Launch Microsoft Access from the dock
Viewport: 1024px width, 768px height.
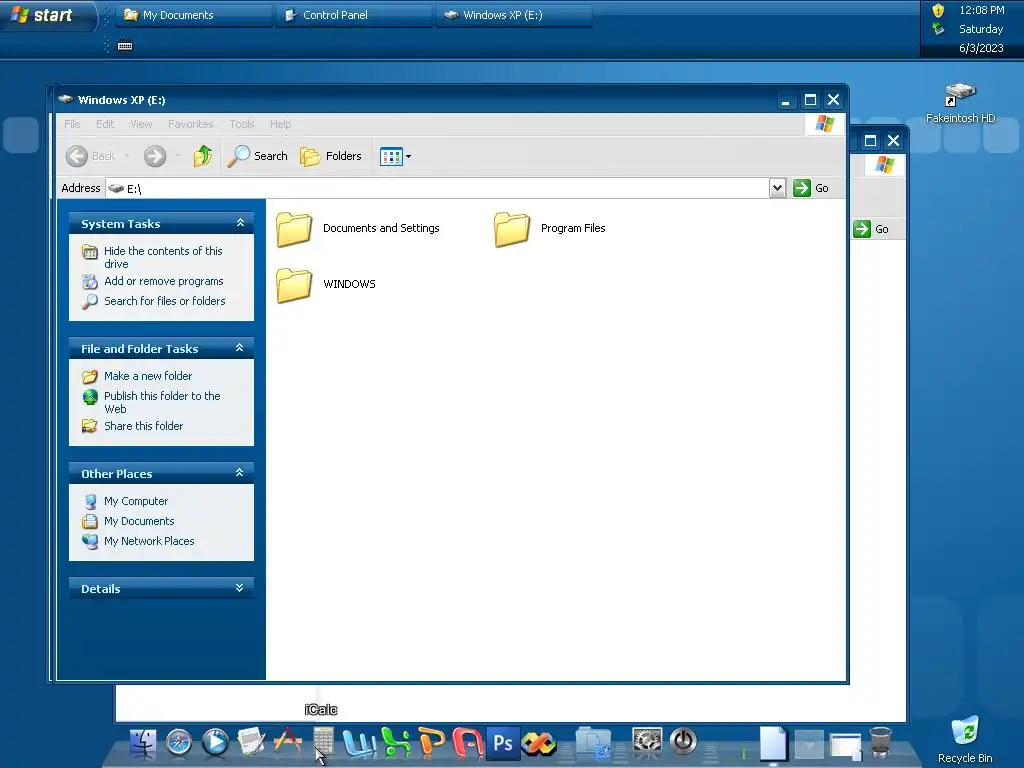coord(467,743)
